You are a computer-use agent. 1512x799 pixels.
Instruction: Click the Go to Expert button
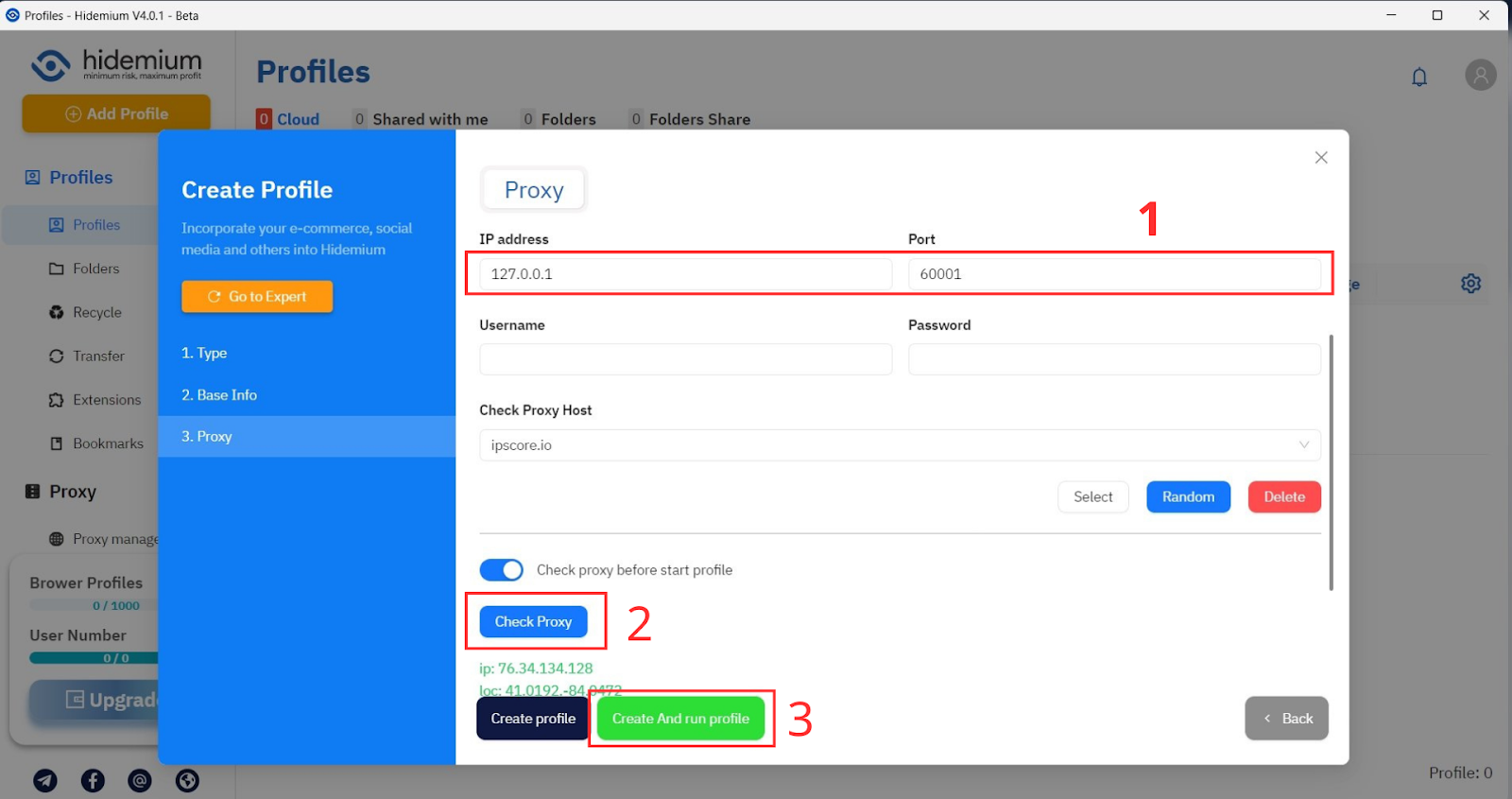[x=257, y=297]
